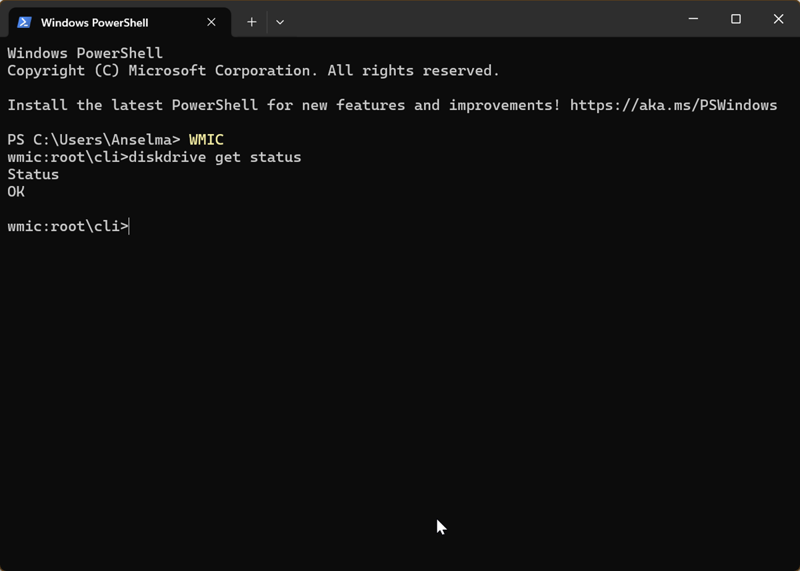The height and width of the screenshot is (571, 800).
Task: Expand the new tab profile dropdown chevron
Action: click(280, 21)
